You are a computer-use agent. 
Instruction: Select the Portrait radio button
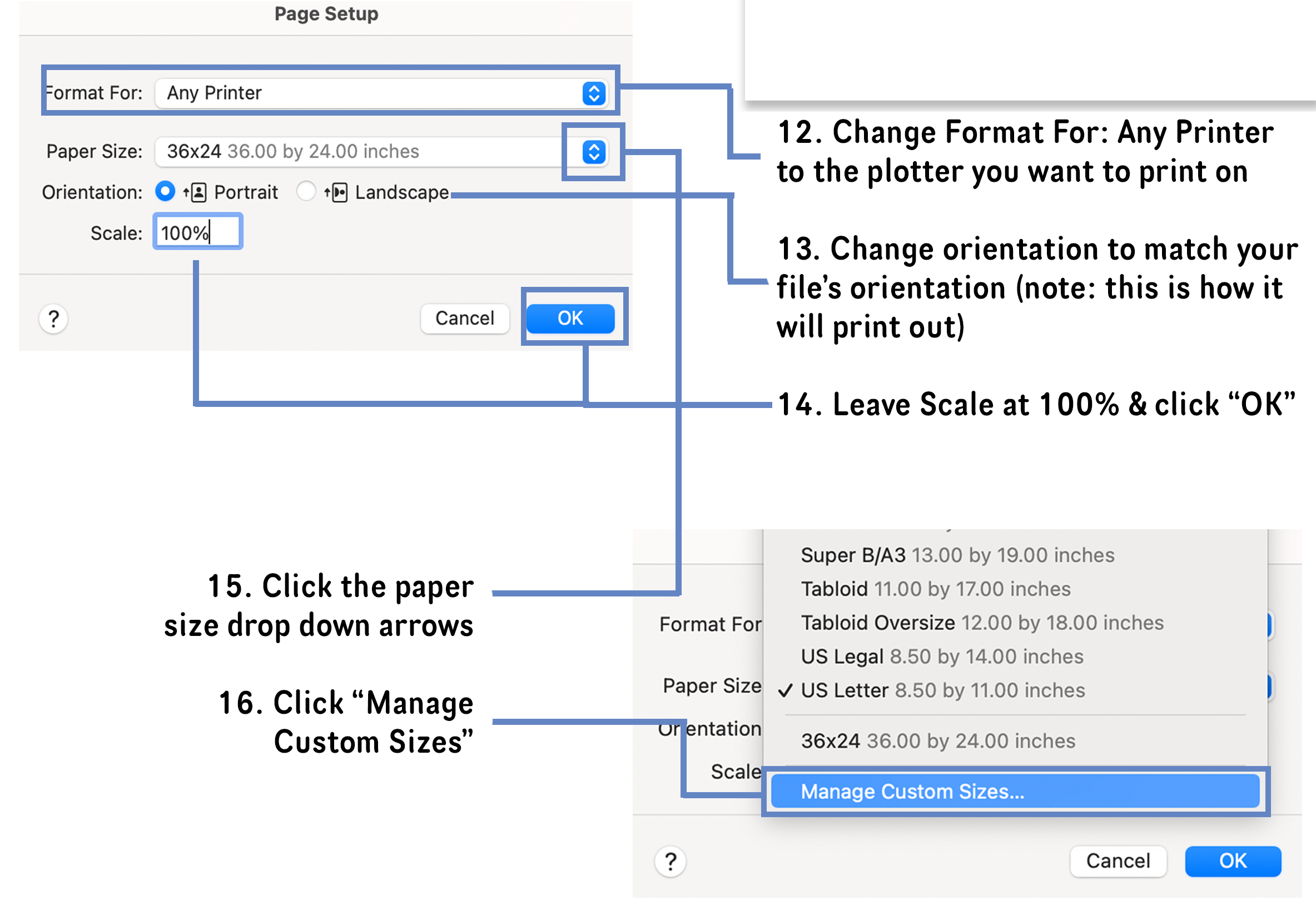click(165, 192)
